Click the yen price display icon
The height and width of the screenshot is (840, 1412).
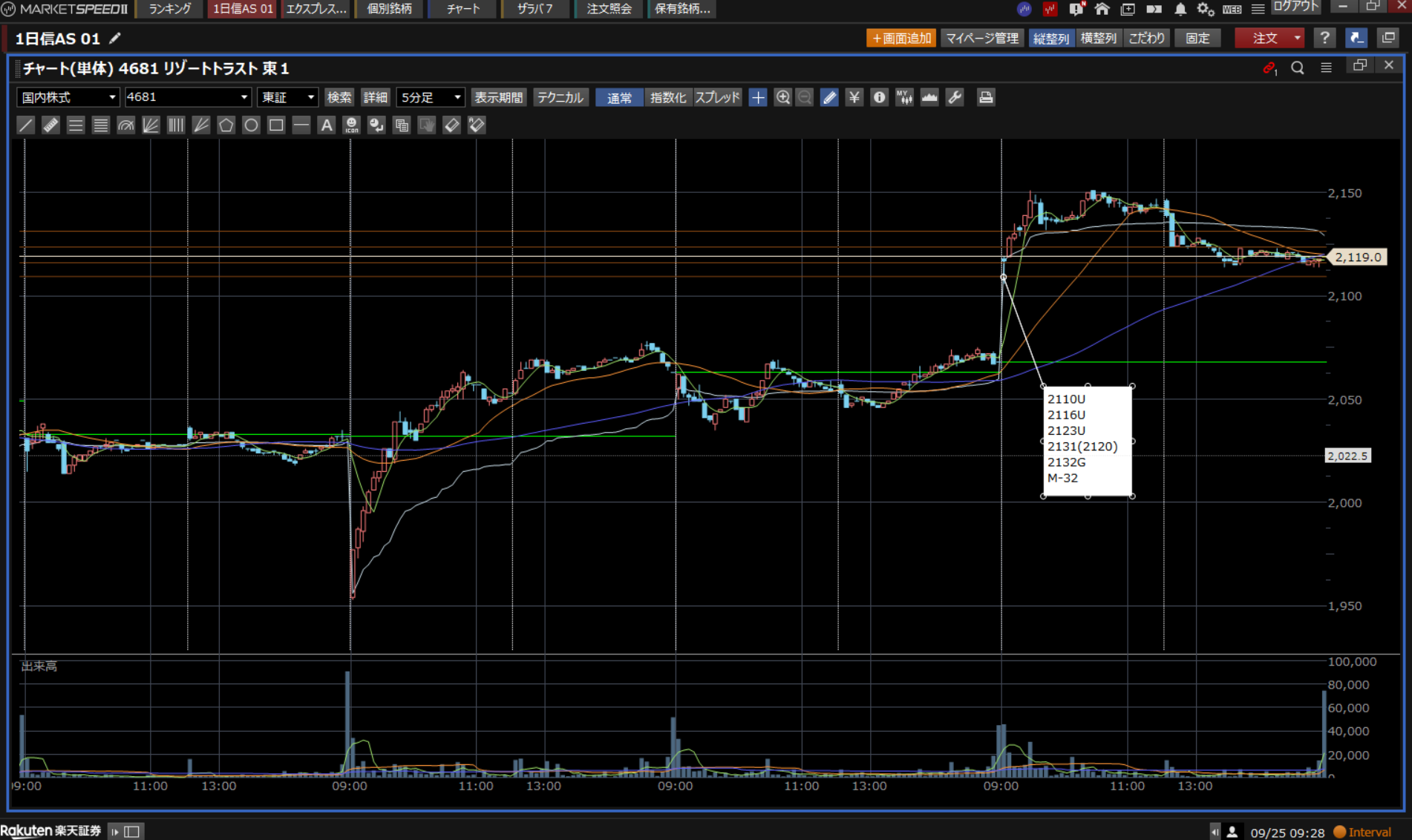(854, 97)
